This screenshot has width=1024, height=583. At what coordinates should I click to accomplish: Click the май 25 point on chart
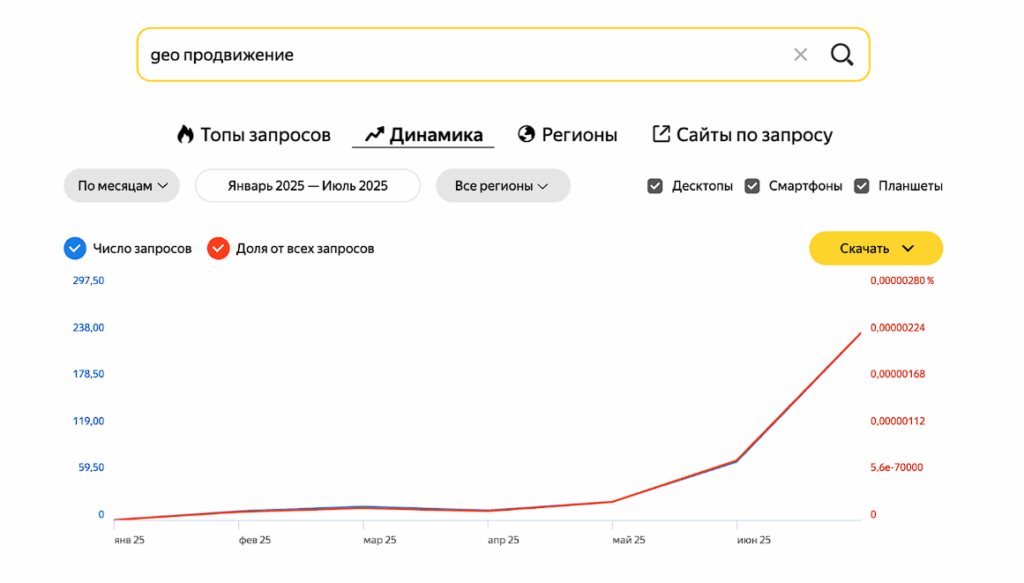[x=612, y=501]
